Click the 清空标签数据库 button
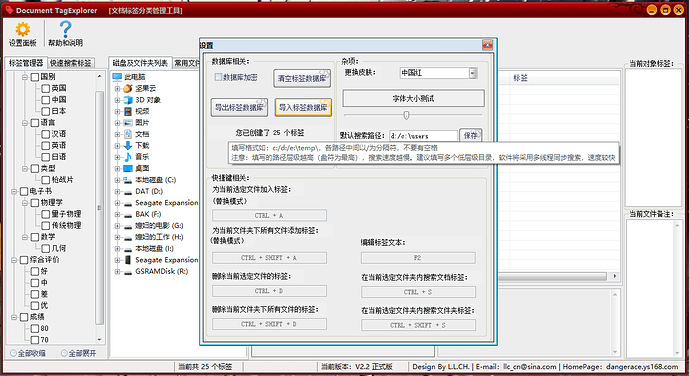The height and width of the screenshot is (376, 689). coord(302,79)
